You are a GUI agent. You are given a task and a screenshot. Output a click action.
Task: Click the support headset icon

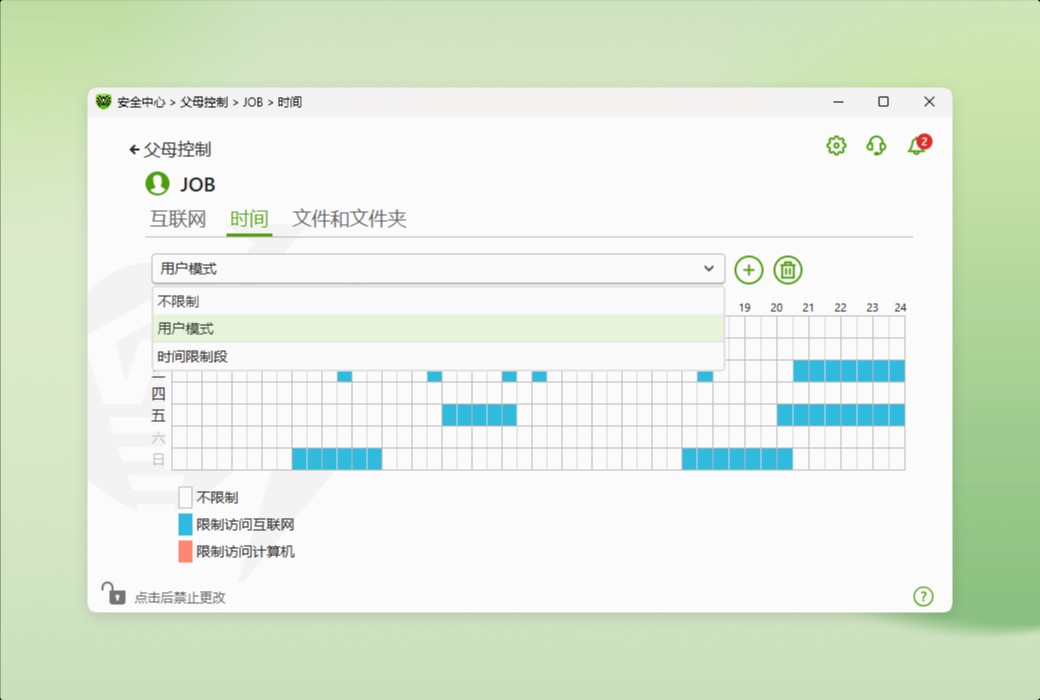[876, 146]
